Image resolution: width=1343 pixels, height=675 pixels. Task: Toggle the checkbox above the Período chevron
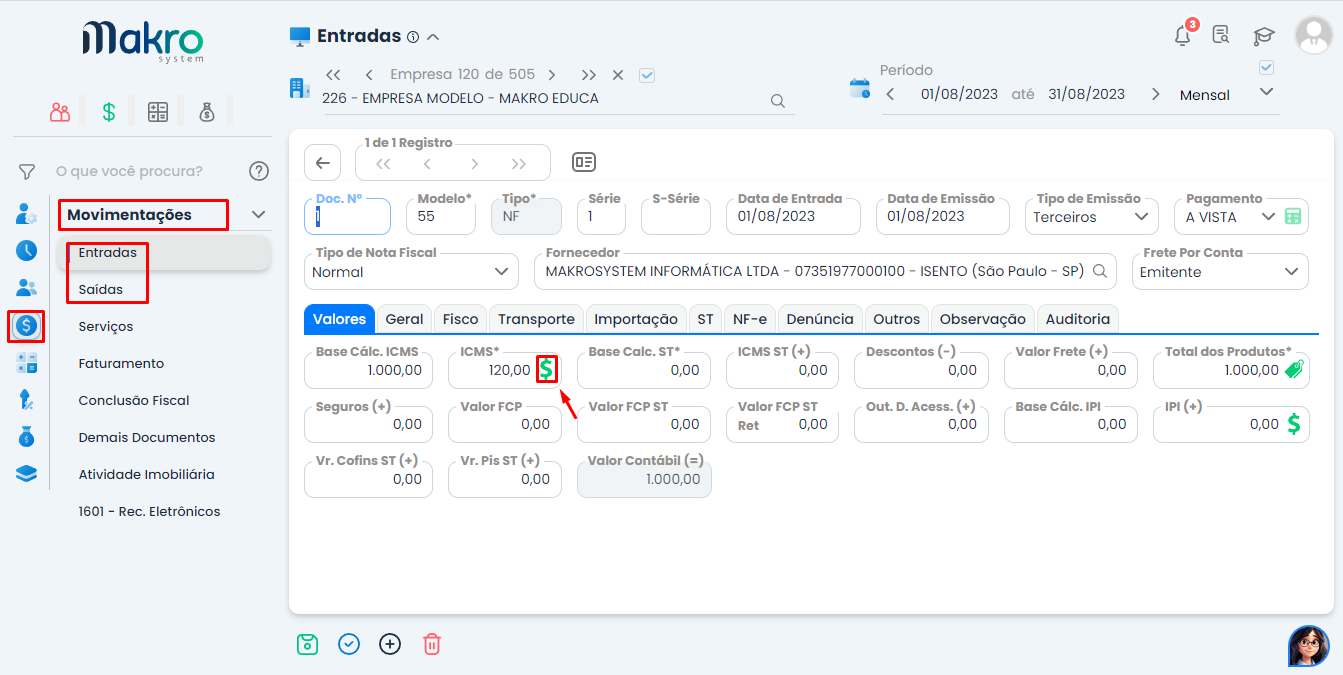[x=1266, y=67]
